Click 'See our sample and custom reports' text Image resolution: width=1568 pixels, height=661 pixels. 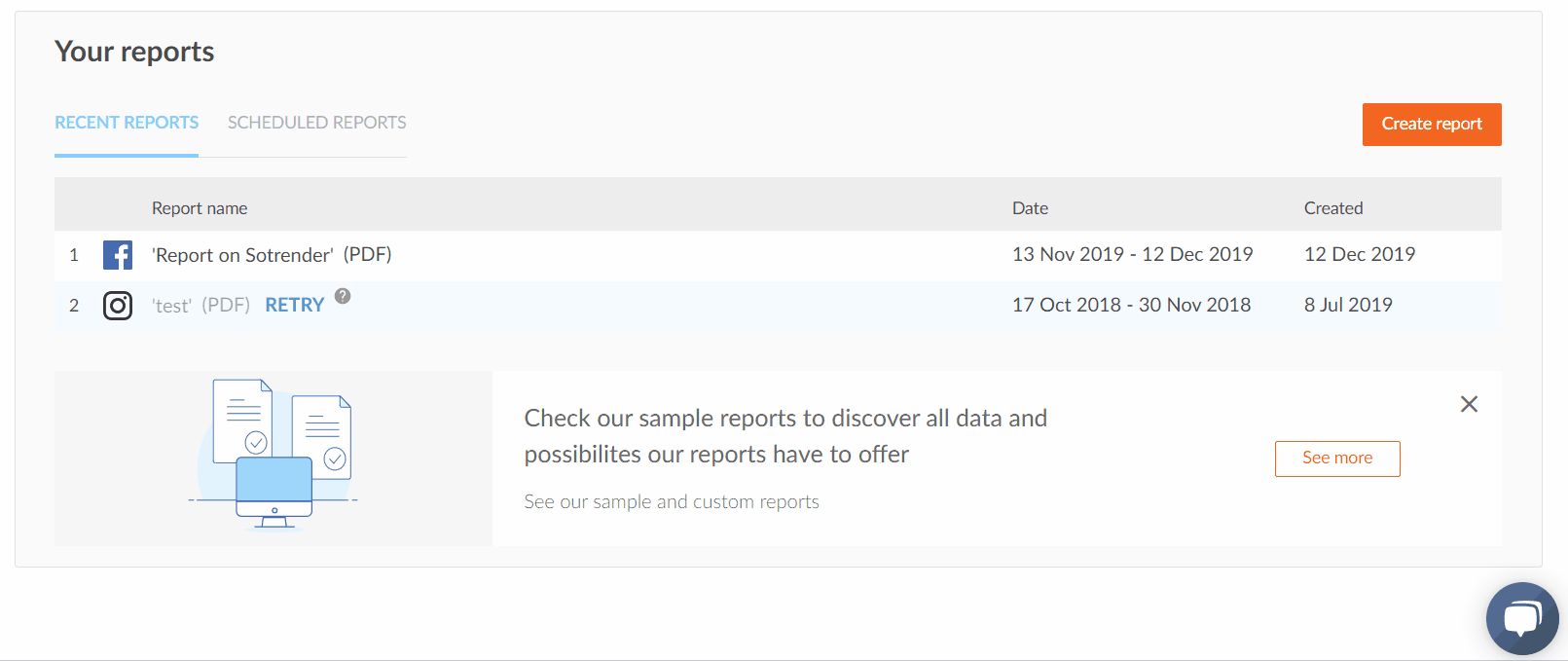pyautogui.click(x=672, y=502)
